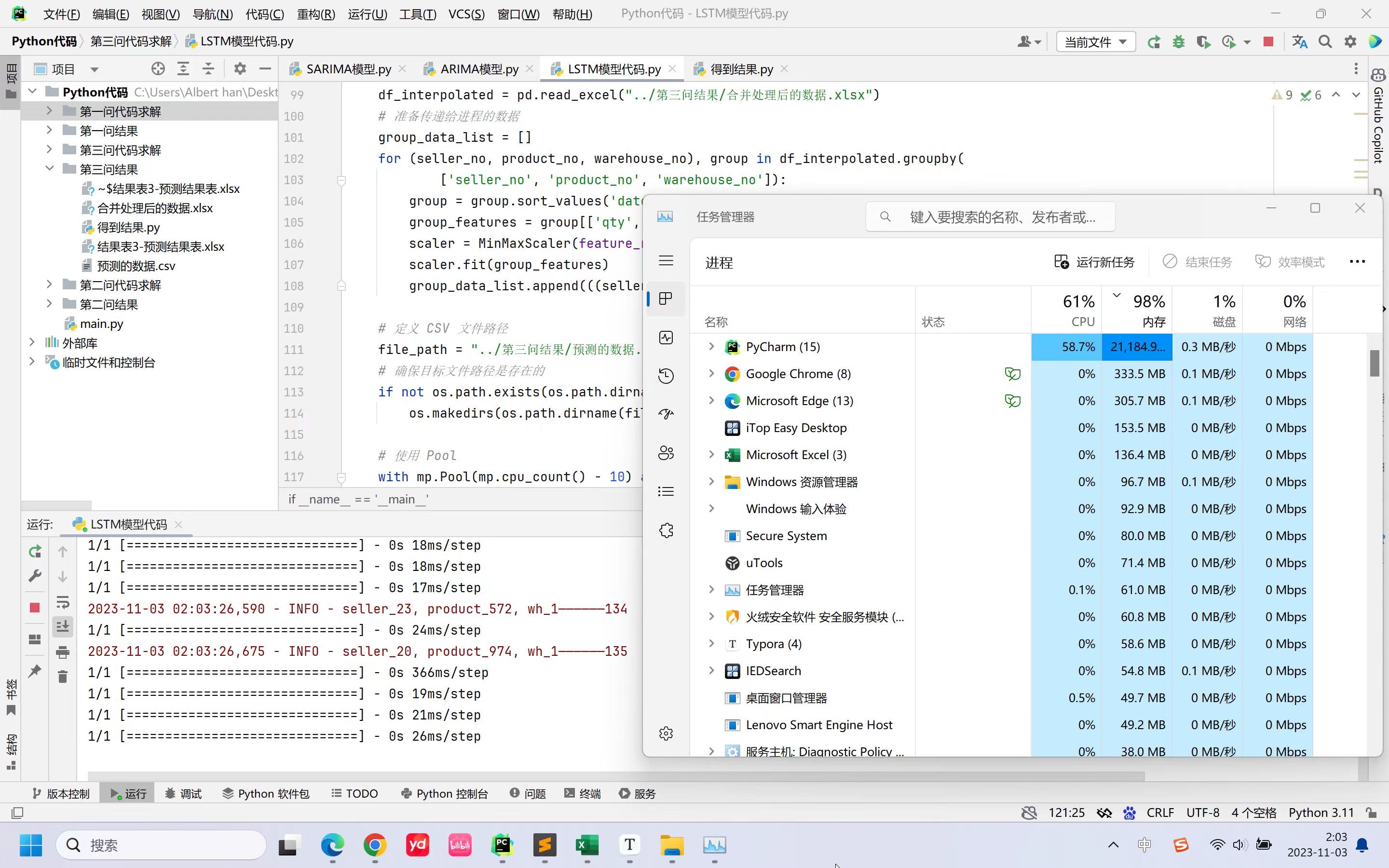Rerun LSTM script from run panel
The height and width of the screenshot is (868, 1389).
tap(35, 552)
